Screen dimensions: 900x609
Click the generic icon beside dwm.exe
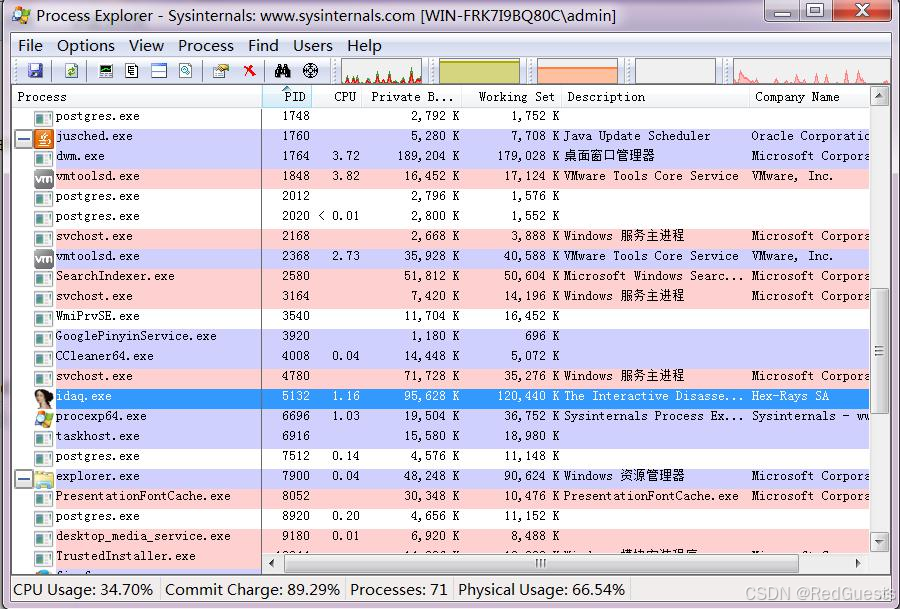44,158
